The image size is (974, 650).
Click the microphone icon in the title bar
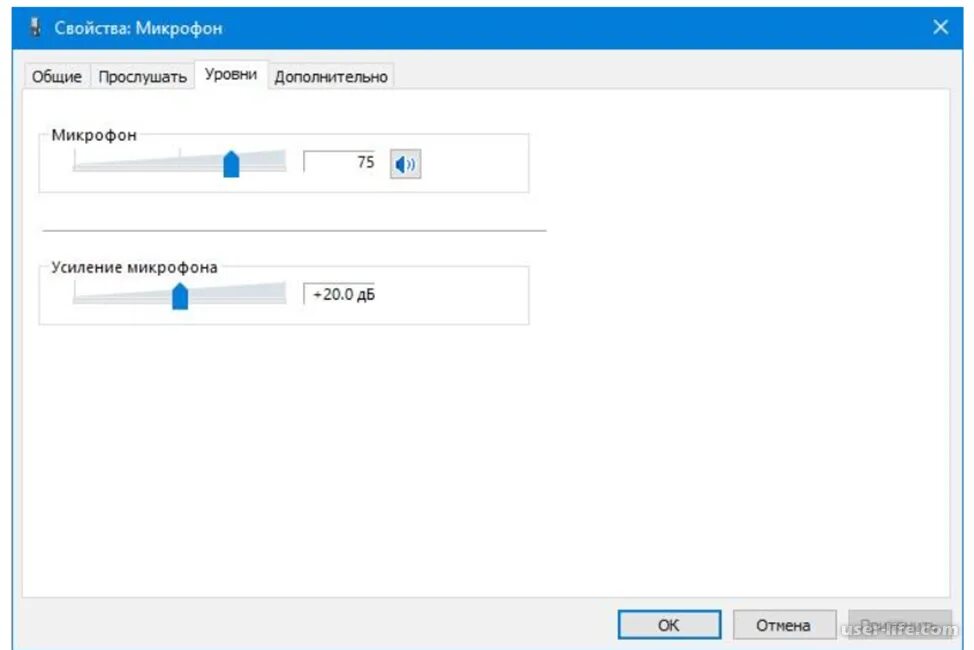[x=35, y=27]
